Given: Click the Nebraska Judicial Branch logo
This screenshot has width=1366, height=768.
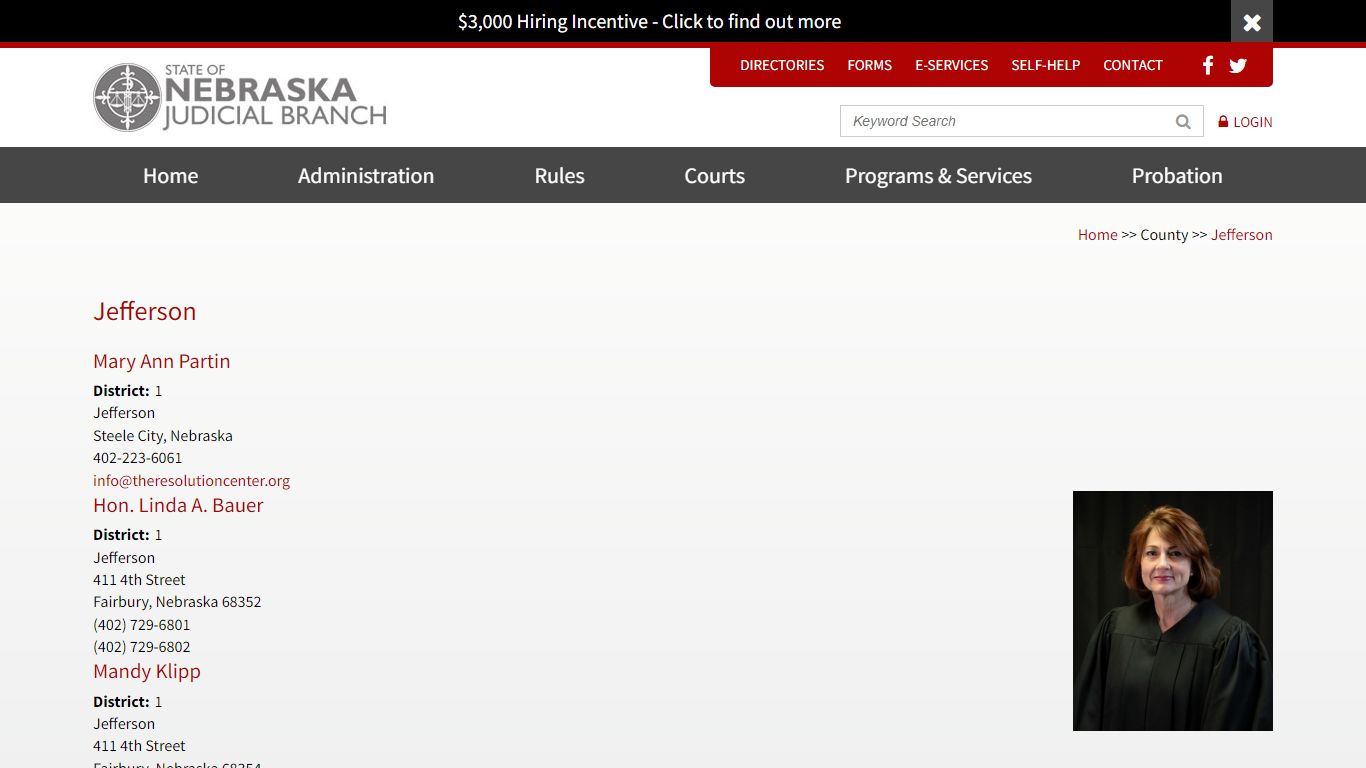Looking at the screenshot, I should (240, 97).
